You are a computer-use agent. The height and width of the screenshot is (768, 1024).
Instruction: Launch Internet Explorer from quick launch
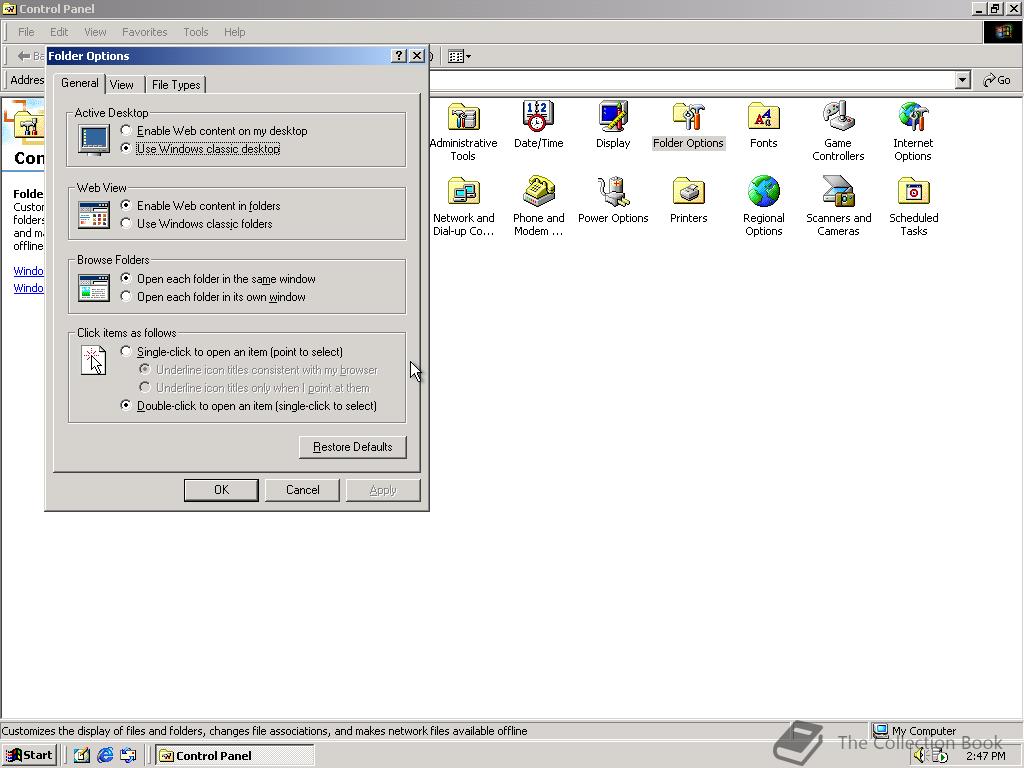click(105, 756)
